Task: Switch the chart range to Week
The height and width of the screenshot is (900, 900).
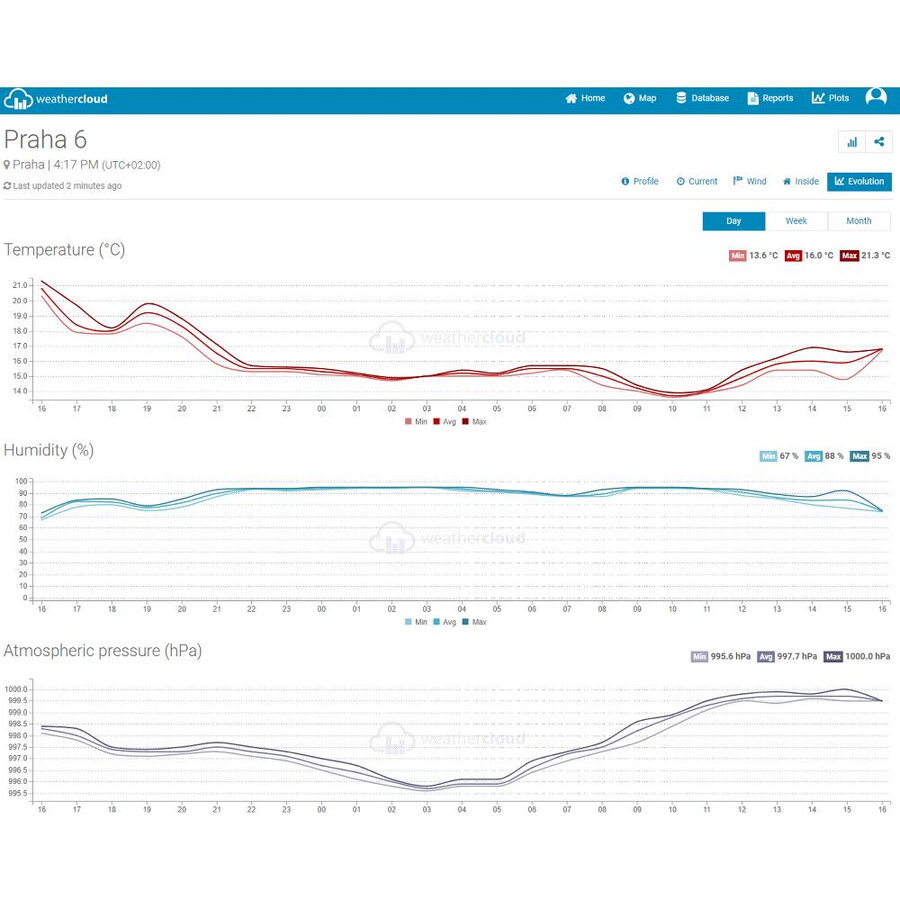Action: pos(796,221)
